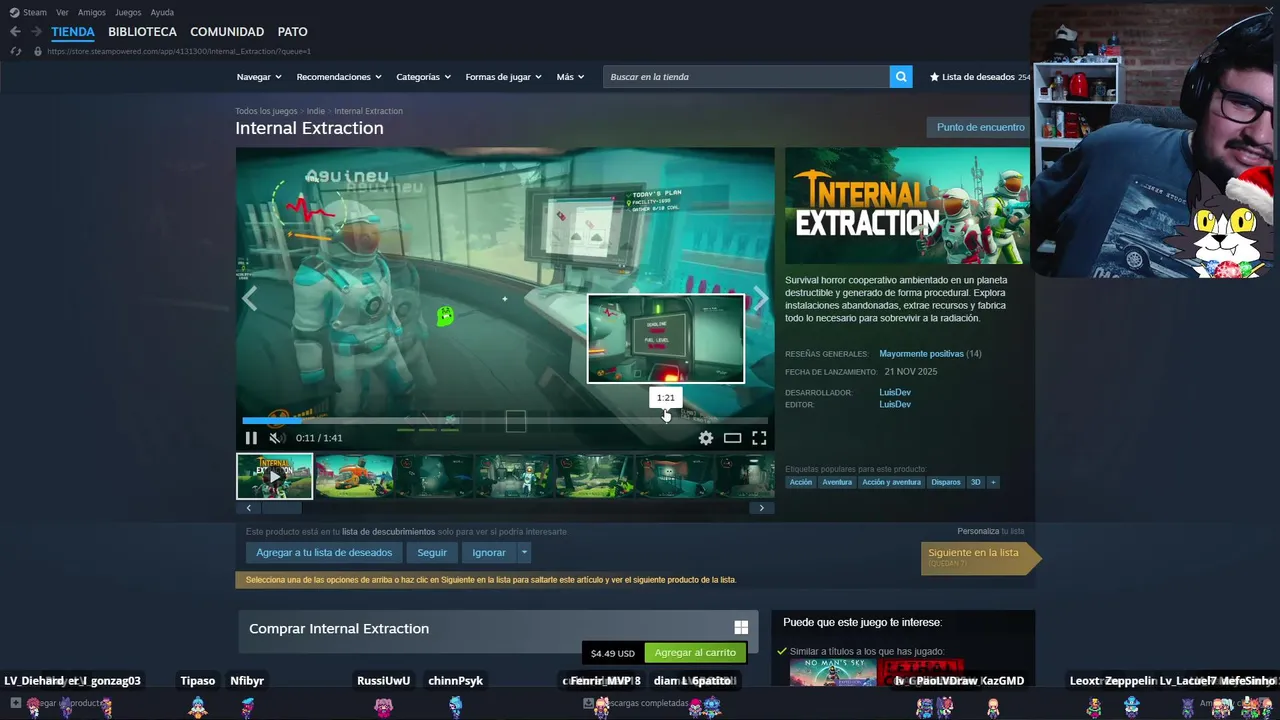Click the Internal Extraction header image
The image size is (1280, 720).
click(907, 206)
